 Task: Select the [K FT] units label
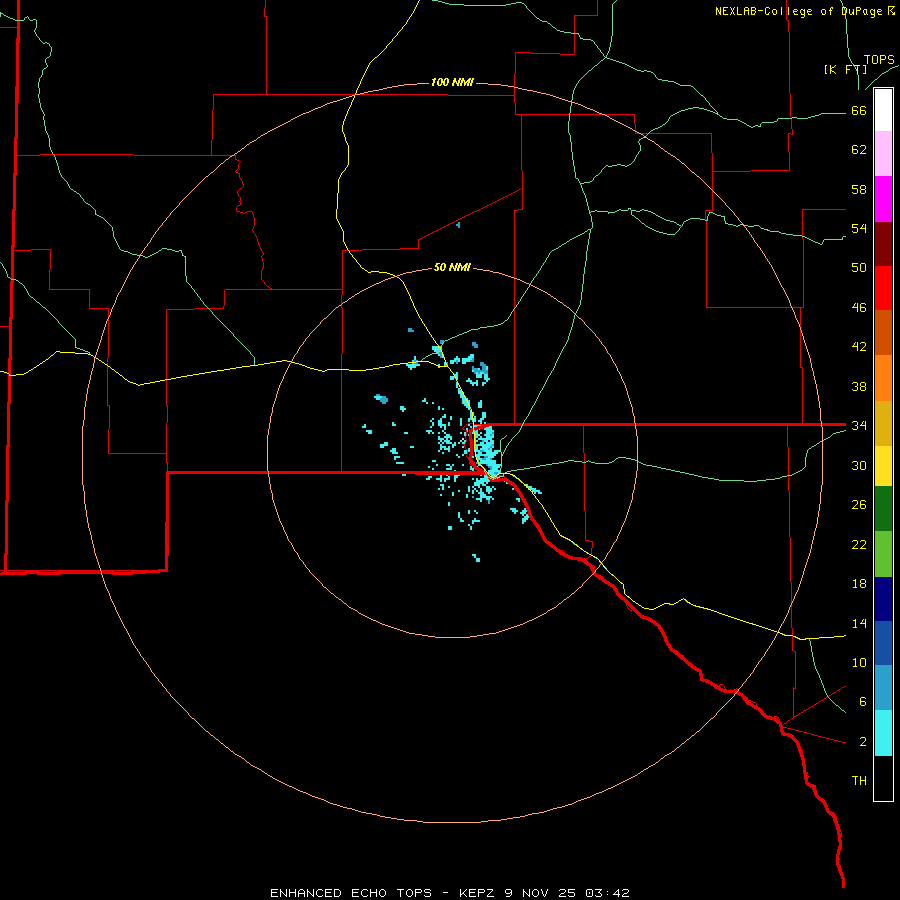pyautogui.click(x=845, y=70)
